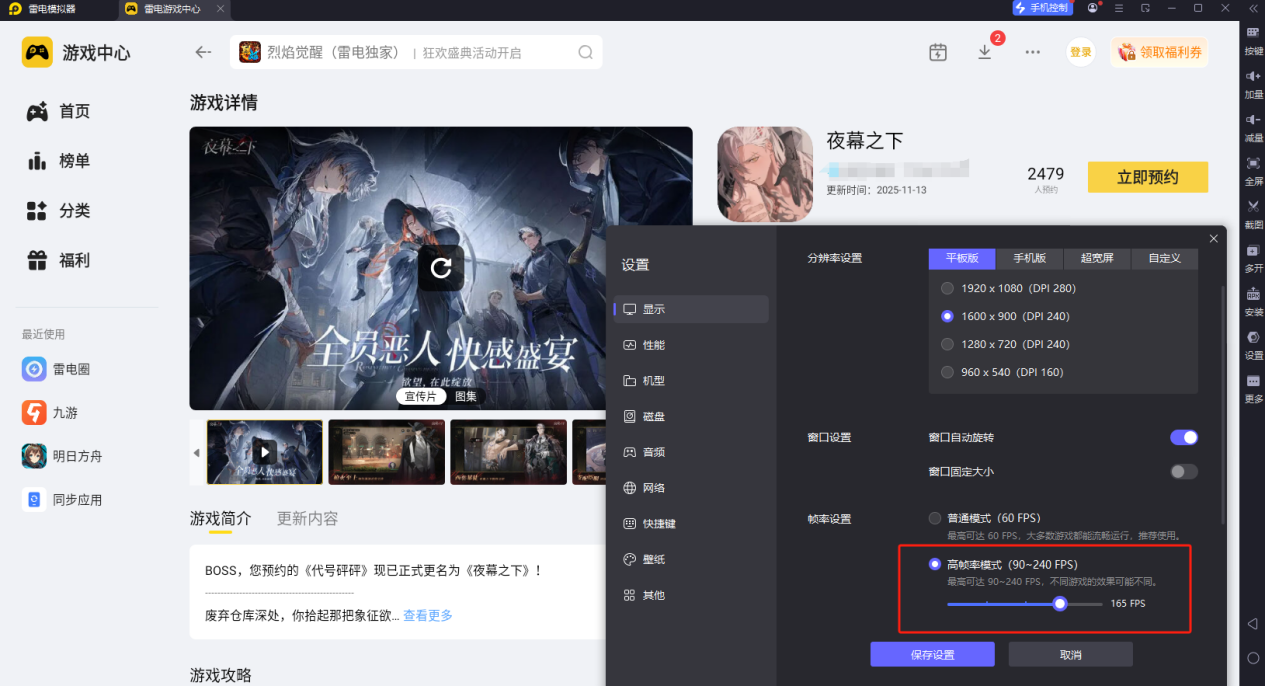The height and width of the screenshot is (686, 1265).
Task: Turn on 窗口固定大小 fixed window size
Action: click(1183, 471)
